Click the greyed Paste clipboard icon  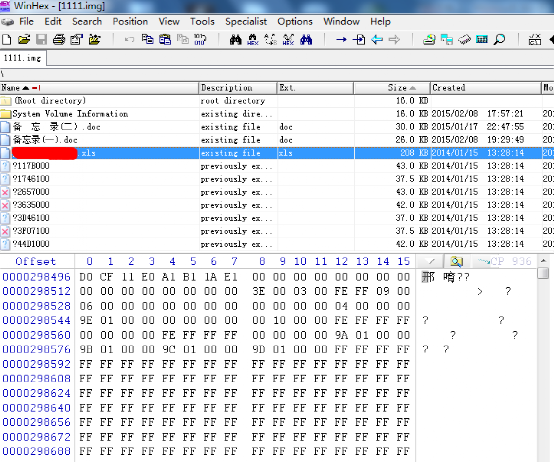(183, 39)
